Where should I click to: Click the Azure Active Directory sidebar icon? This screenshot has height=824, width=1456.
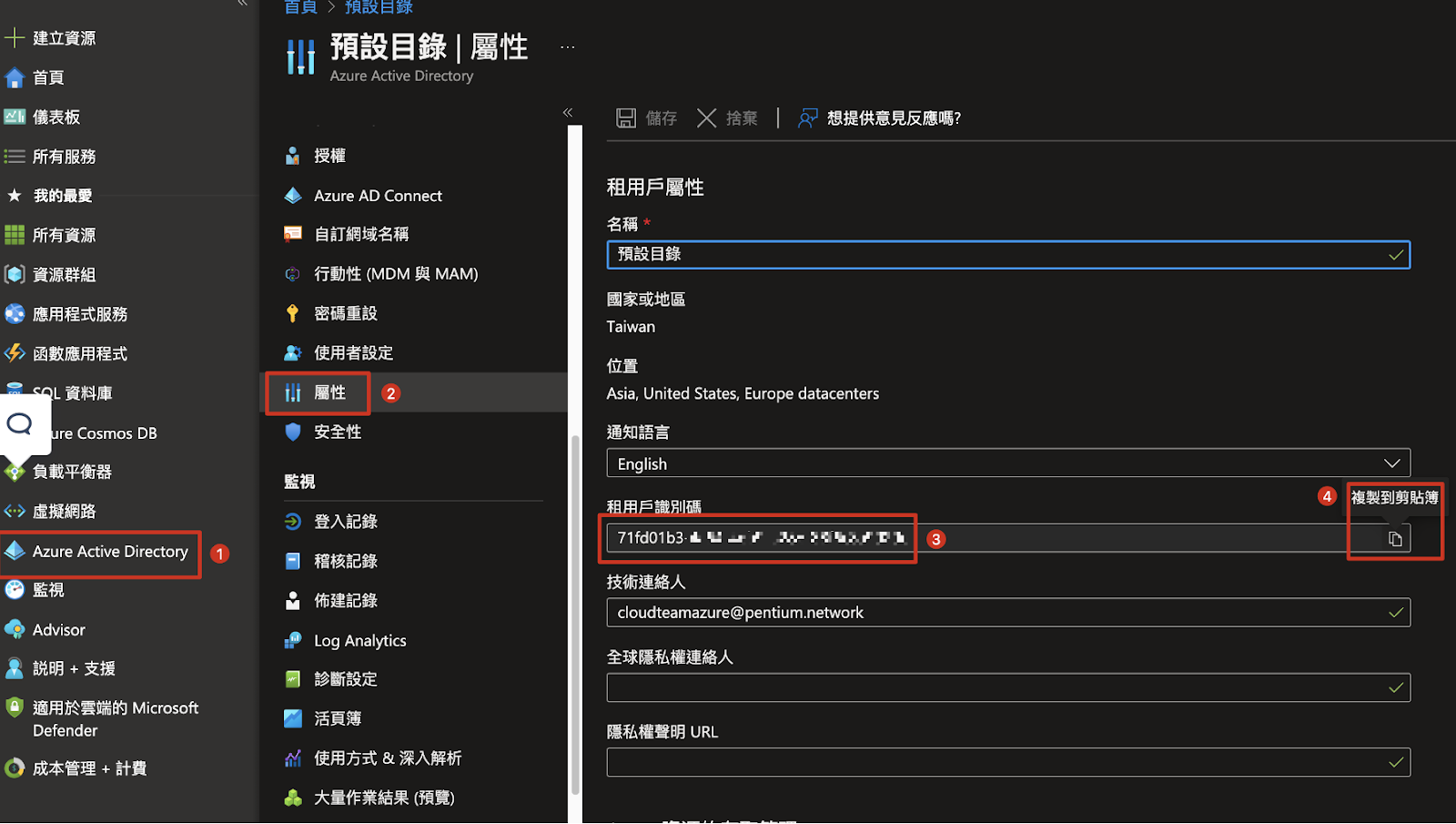(x=15, y=552)
